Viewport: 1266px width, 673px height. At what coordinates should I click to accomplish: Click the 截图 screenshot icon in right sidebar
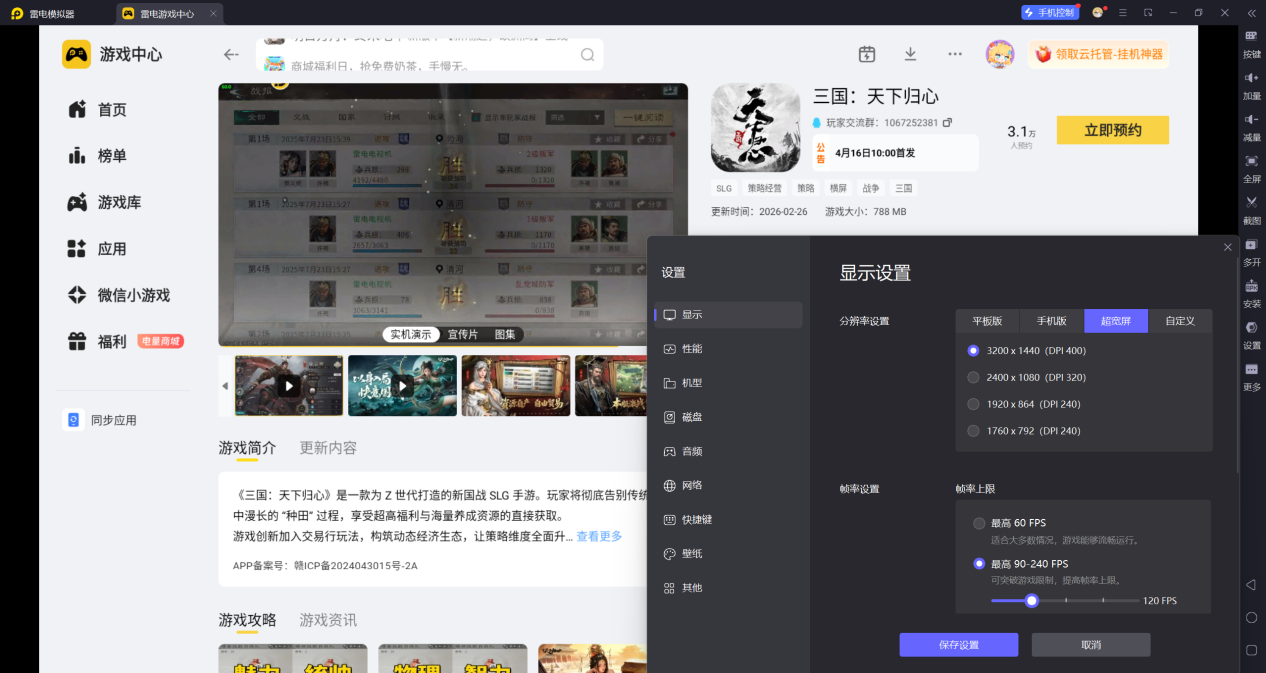[1251, 203]
